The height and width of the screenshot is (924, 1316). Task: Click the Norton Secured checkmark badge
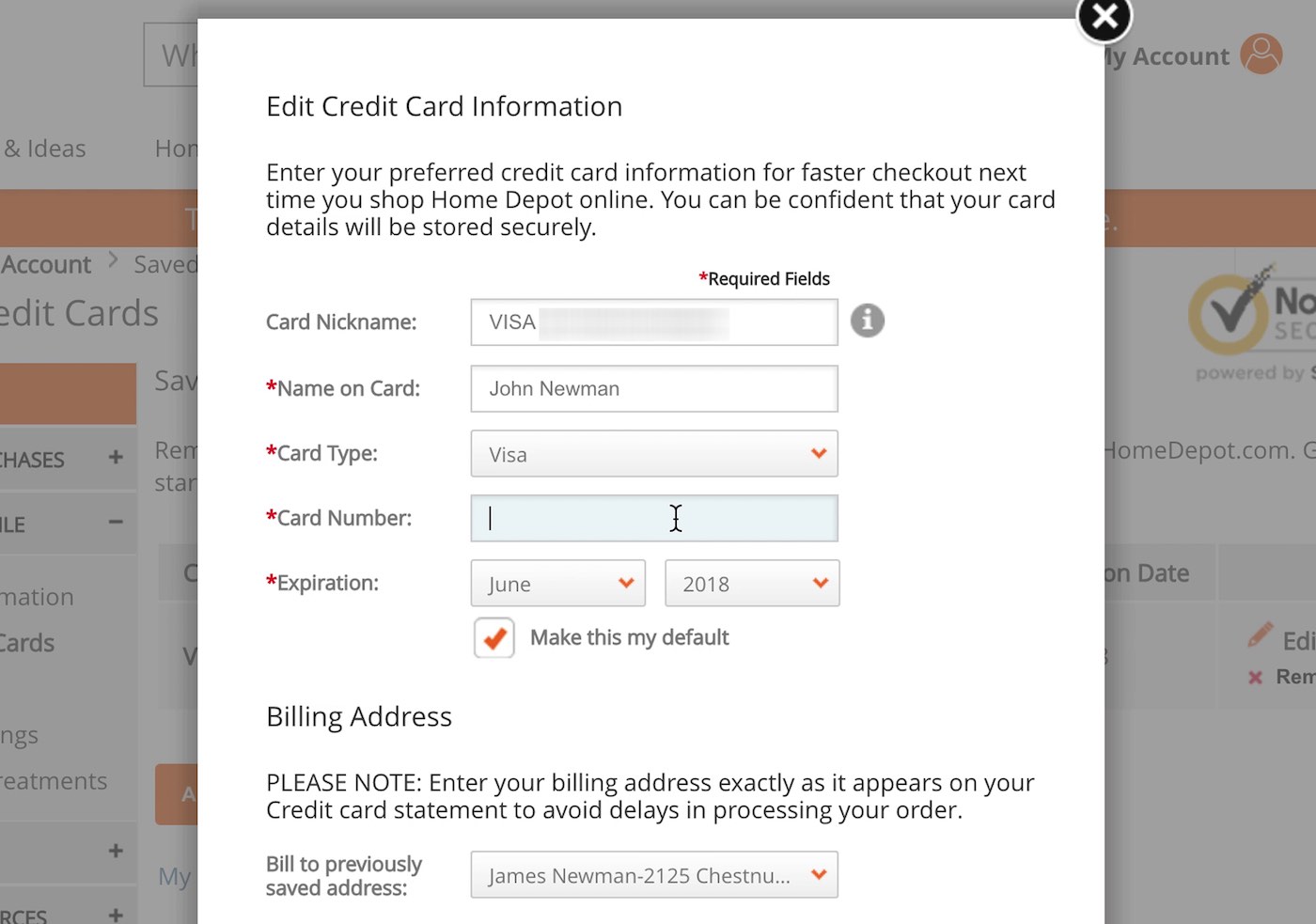[x=1230, y=314]
